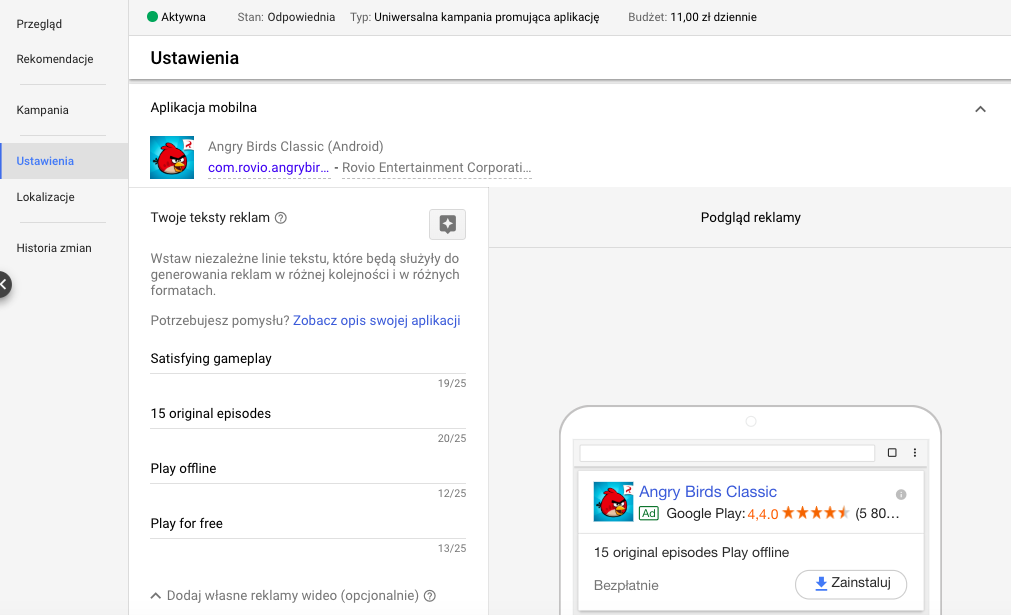Edit the Satisfying gameplay text field
Viewport: 1011px width, 615px height.
[x=308, y=359]
